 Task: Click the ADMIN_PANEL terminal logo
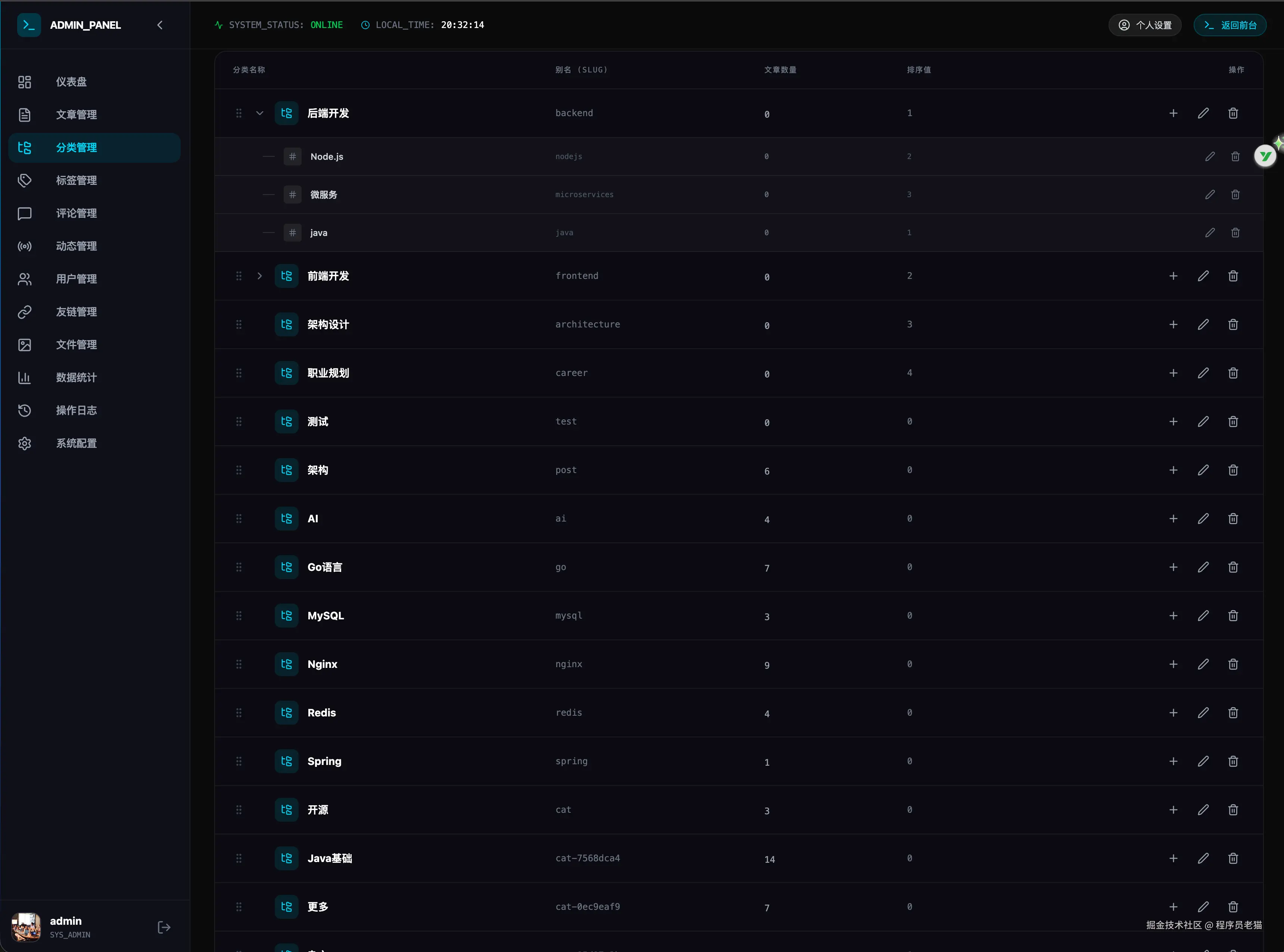point(29,25)
